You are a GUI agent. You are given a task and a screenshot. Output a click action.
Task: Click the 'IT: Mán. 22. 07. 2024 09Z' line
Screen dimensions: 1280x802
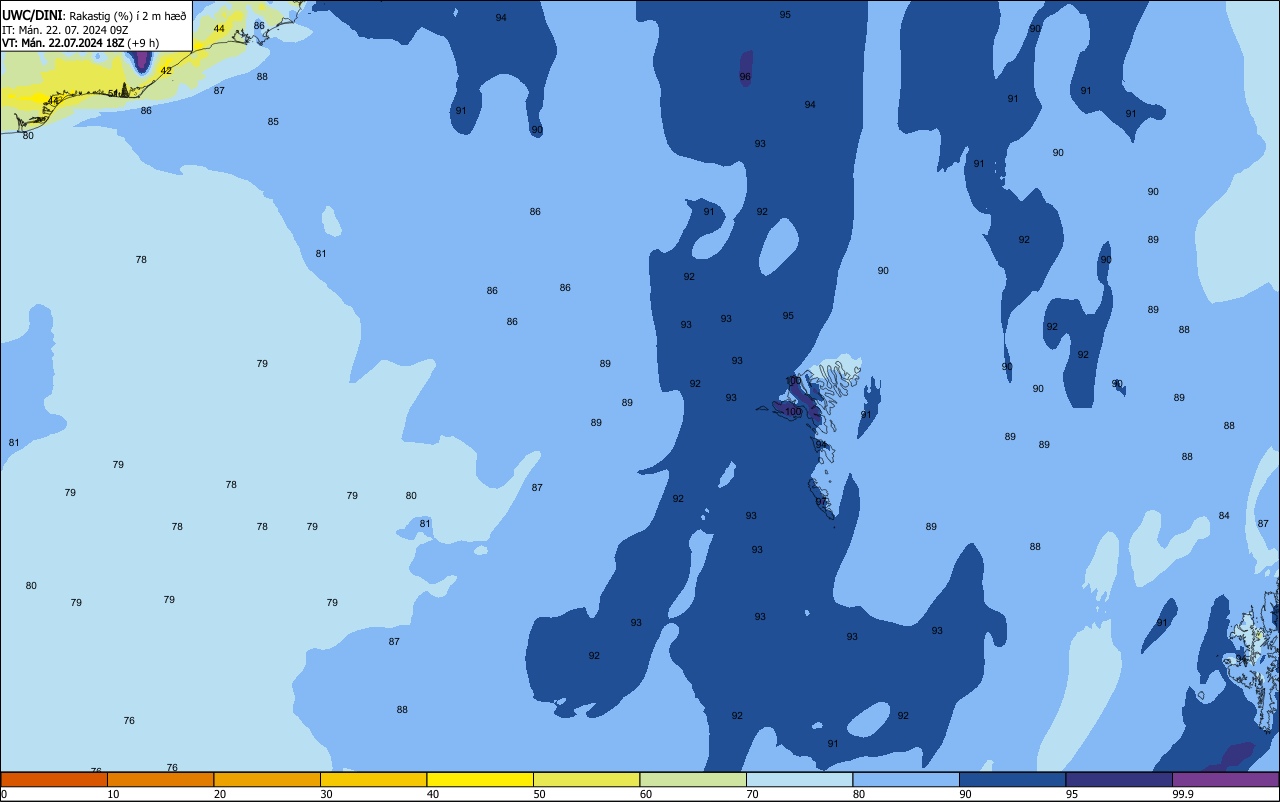point(65,30)
